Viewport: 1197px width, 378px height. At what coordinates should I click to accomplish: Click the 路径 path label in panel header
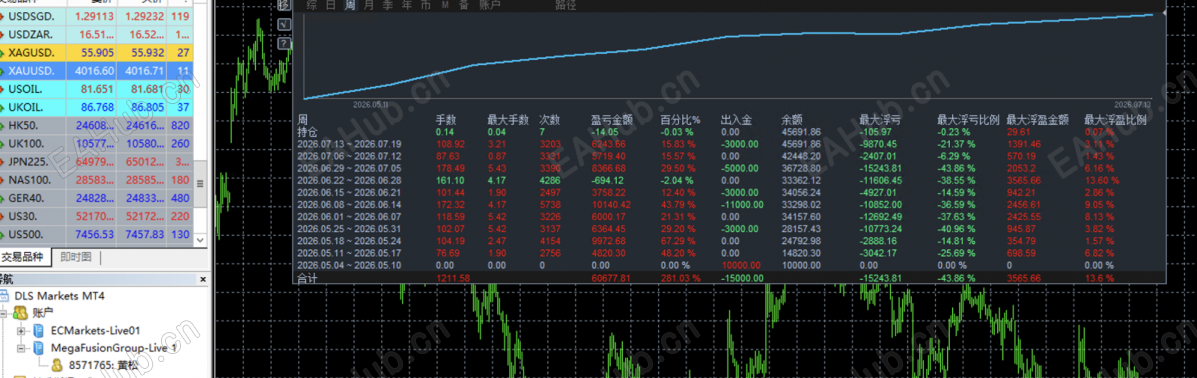(566, 5)
